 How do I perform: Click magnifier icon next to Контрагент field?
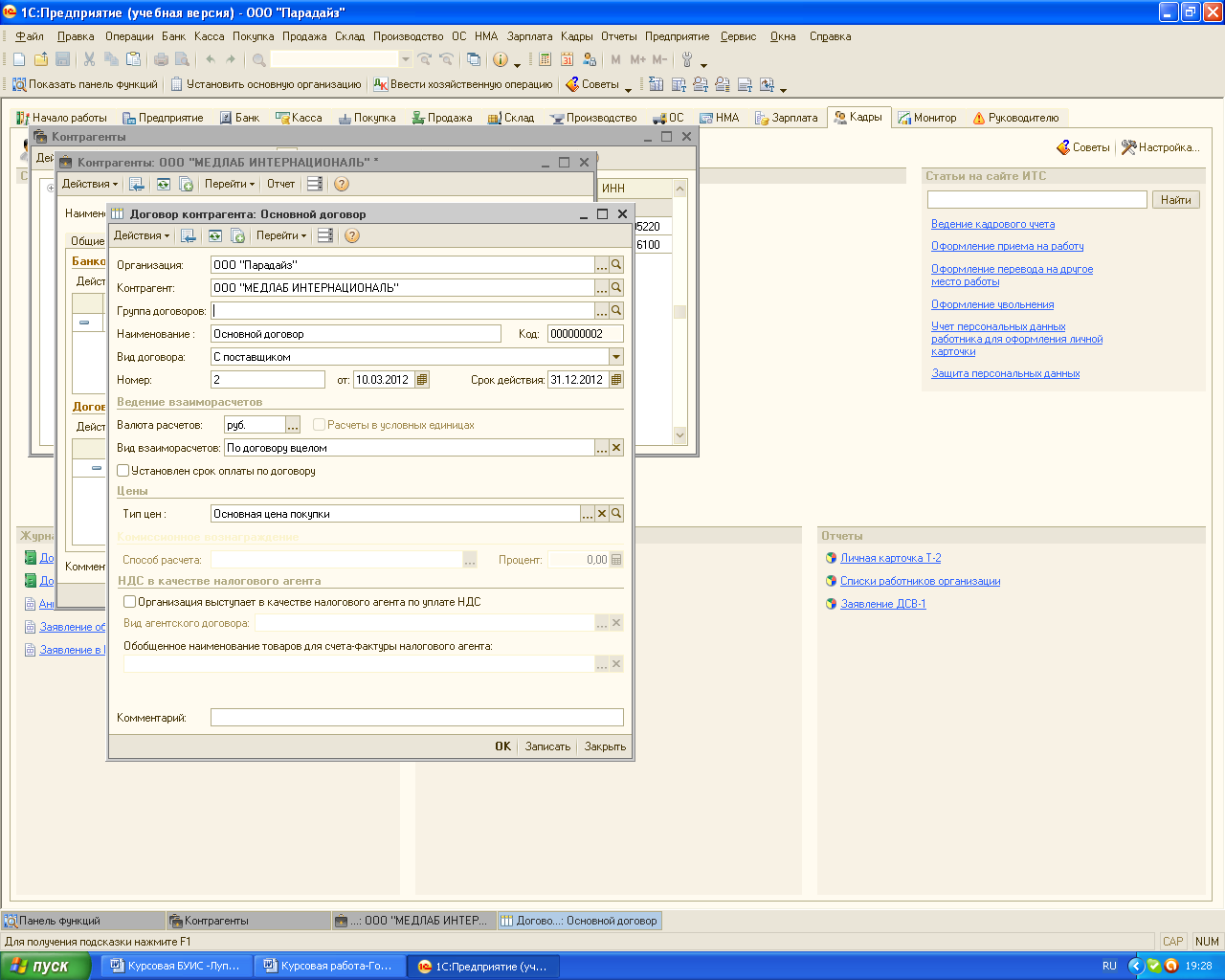(x=616, y=288)
